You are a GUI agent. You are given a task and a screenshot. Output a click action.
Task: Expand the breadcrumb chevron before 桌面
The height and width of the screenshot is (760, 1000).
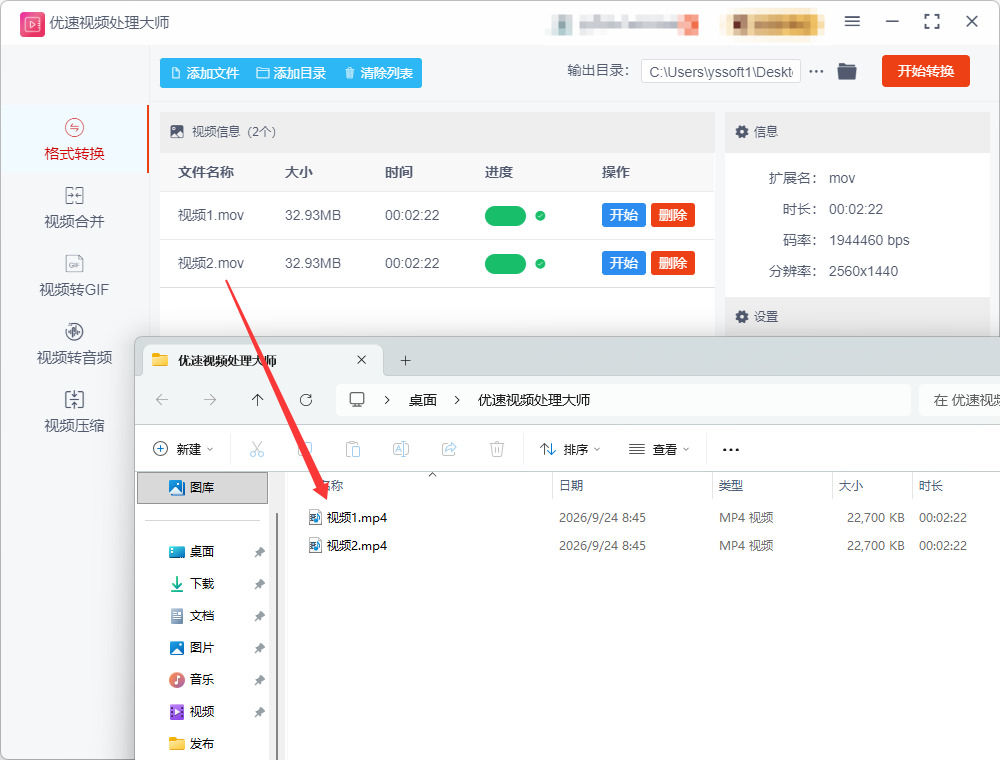386,400
